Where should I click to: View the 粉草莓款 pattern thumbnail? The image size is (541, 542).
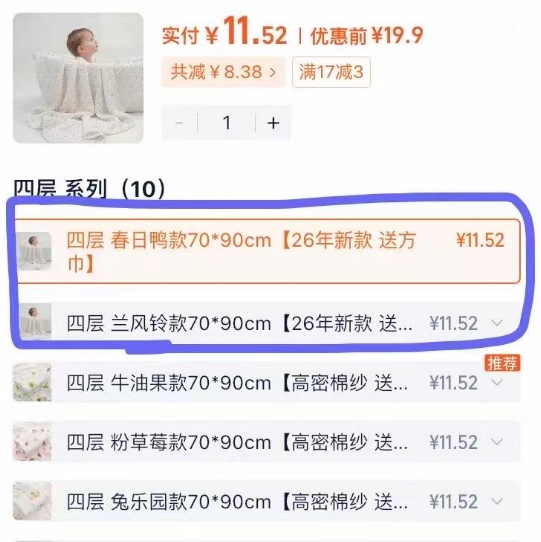(x=32, y=442)
